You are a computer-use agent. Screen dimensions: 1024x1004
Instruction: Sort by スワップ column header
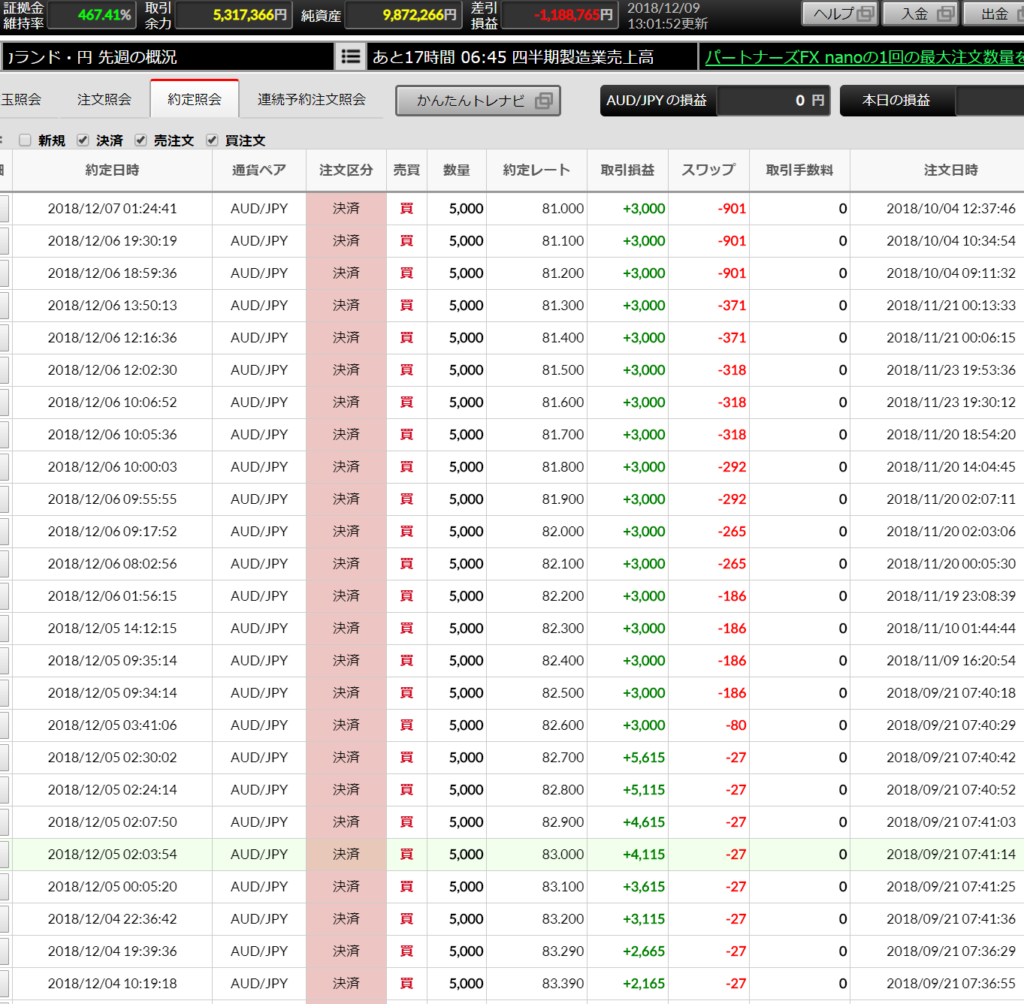click(709, 170)
